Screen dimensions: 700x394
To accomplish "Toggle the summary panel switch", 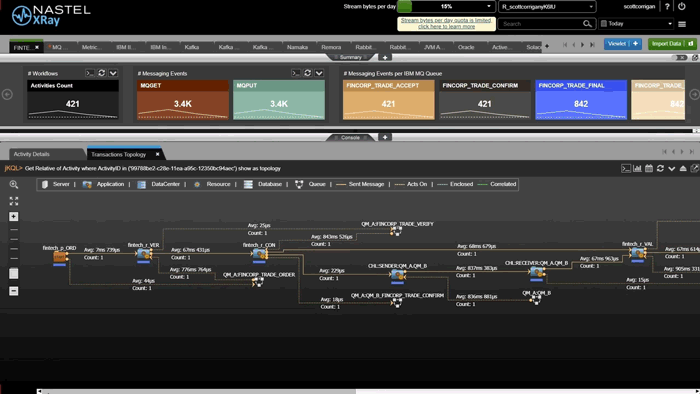I will tap(680, 58).
